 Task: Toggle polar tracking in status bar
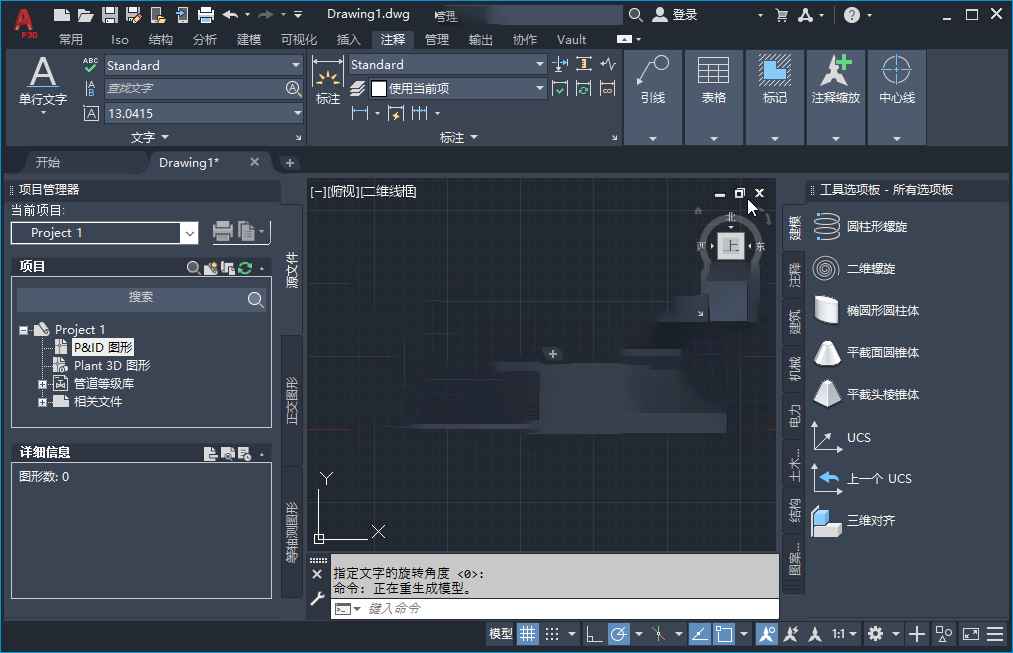click(x=618, y=634)
